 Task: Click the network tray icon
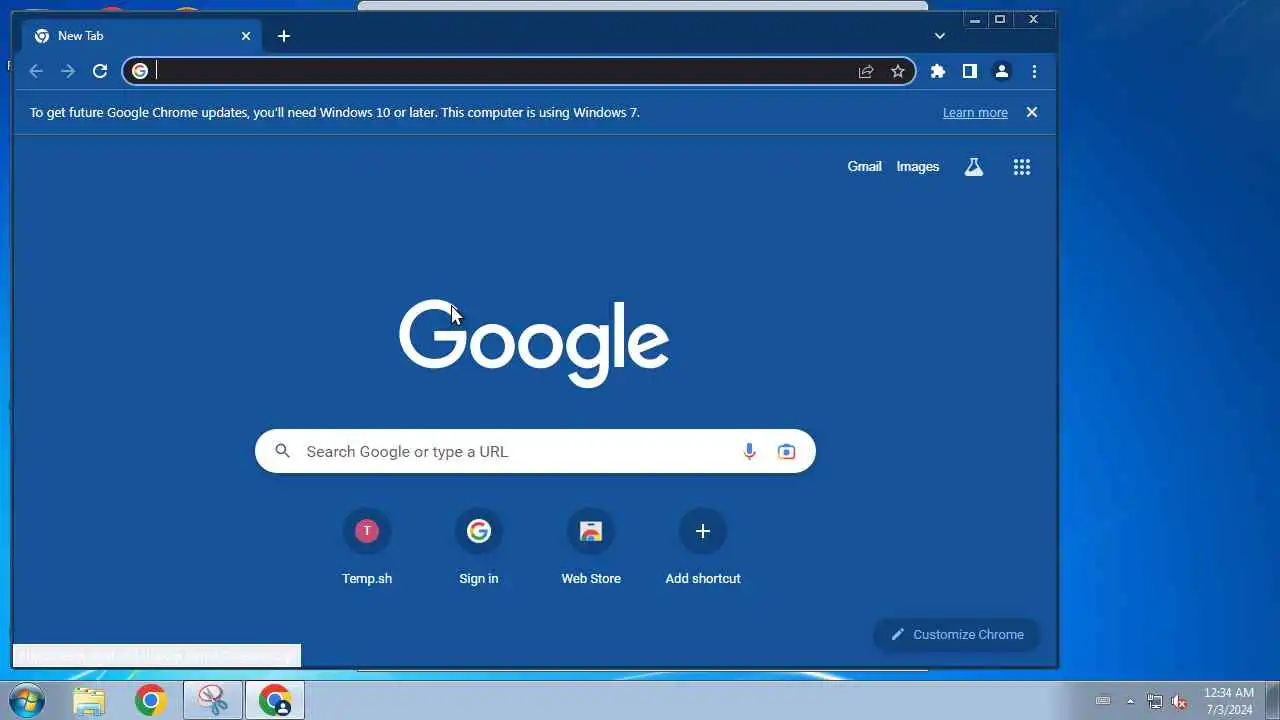1155,701
